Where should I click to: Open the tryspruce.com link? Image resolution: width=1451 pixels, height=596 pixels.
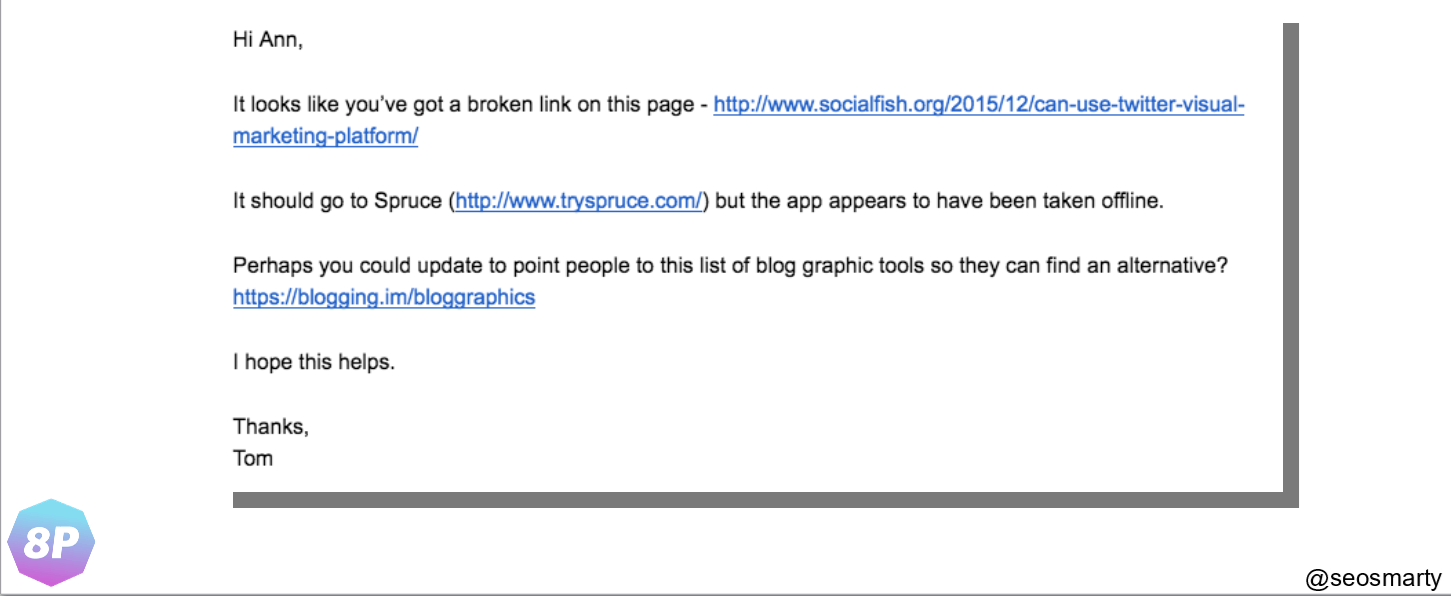(580, 201)
